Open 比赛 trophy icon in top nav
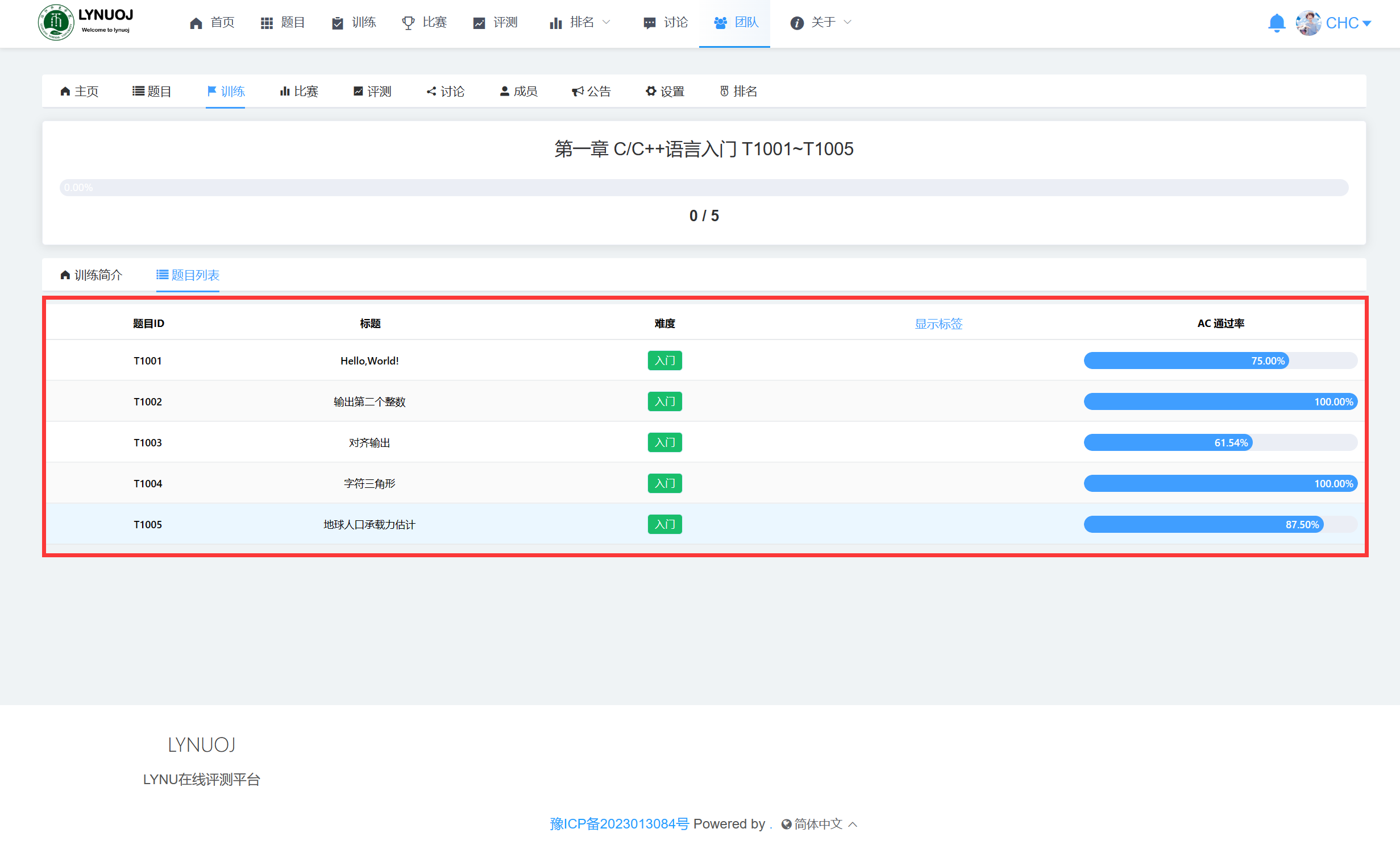This screenshot has height=841, width=1400. coord(408,23)
